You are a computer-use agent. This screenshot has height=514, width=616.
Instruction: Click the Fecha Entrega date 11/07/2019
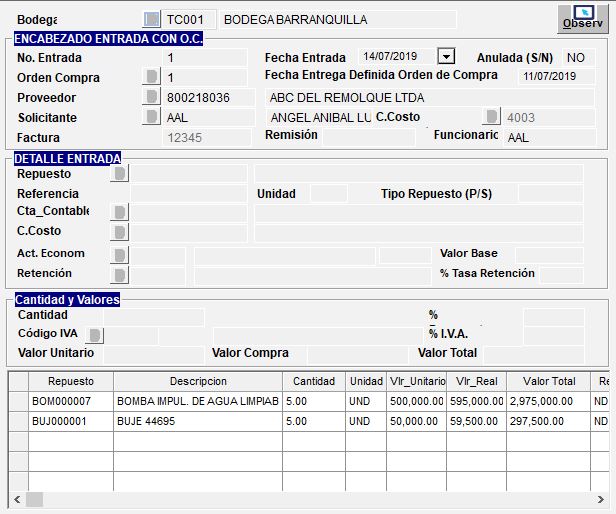pos(556,76)
